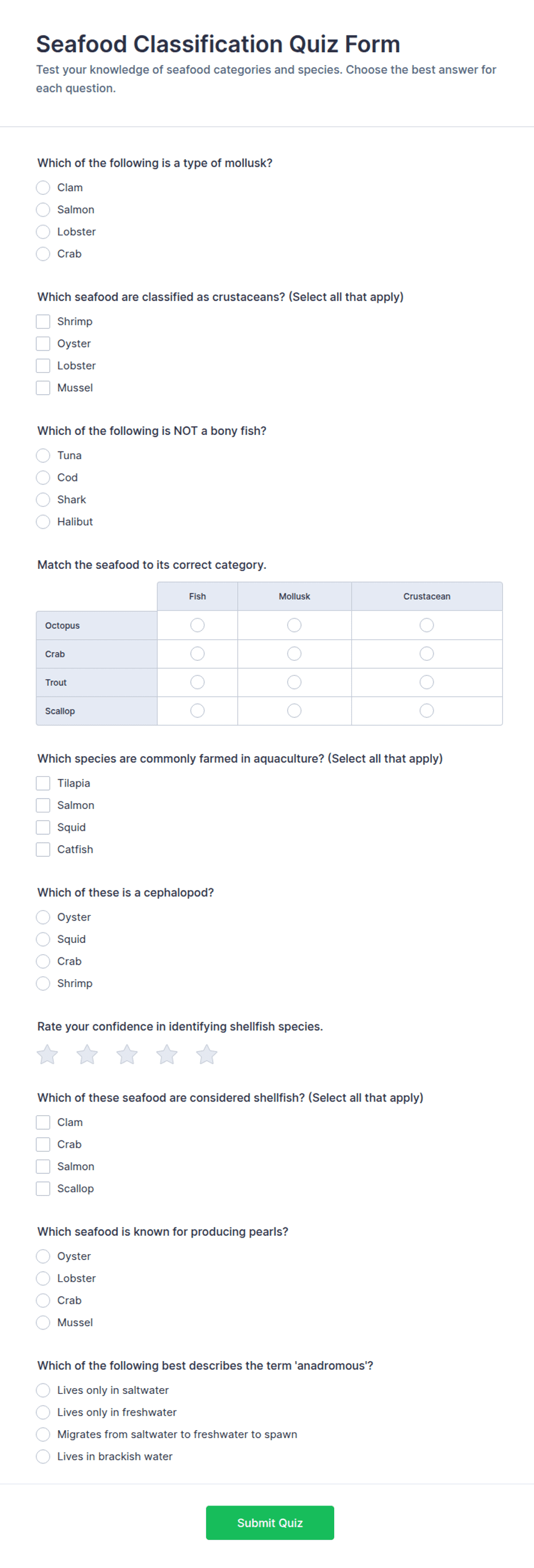Choose 'Migrates from saltwater to freshwater' option
Screen dimensions: 534x1568
(42, 1435)
